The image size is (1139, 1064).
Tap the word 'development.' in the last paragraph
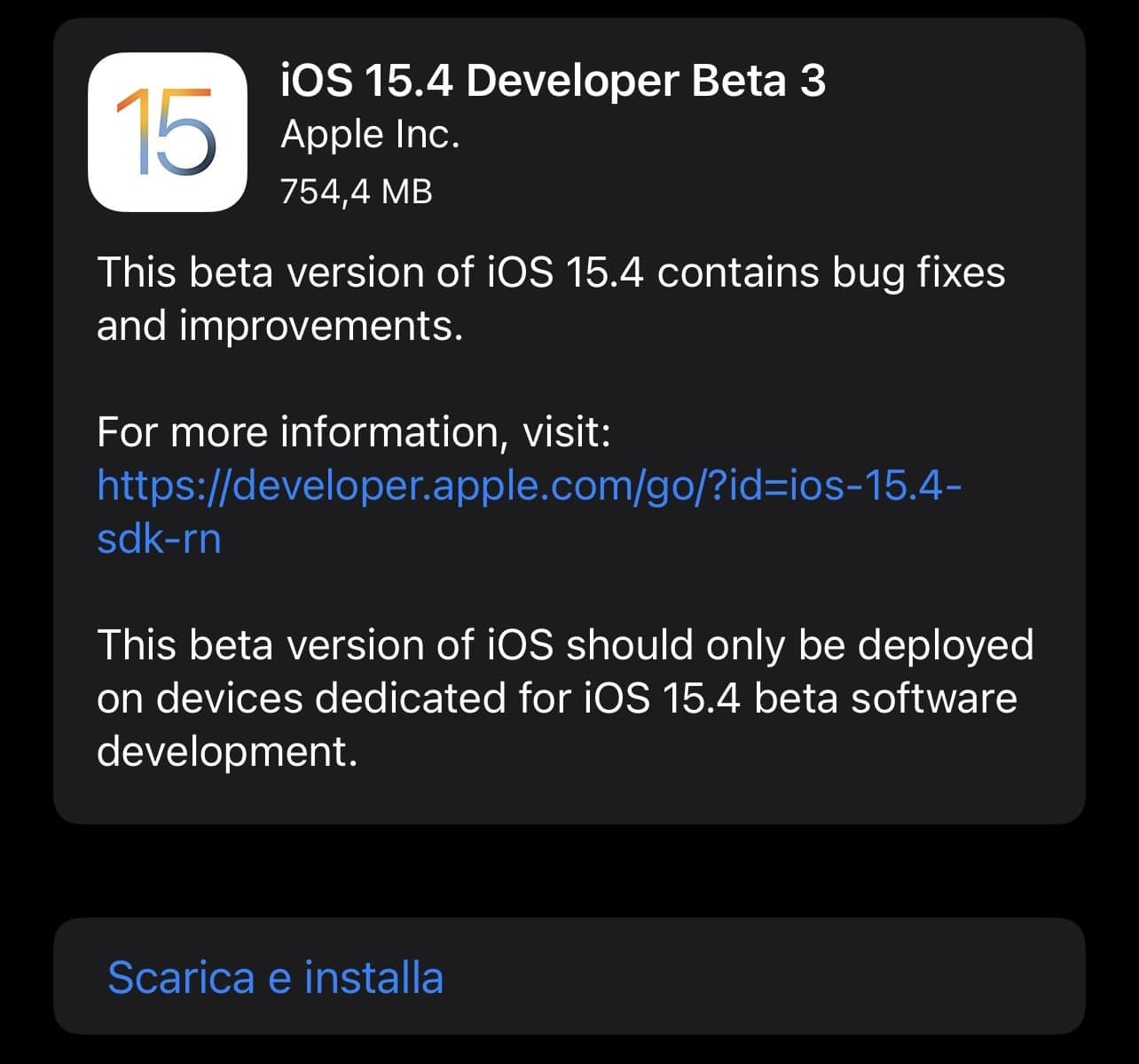(x=226, y=752)
